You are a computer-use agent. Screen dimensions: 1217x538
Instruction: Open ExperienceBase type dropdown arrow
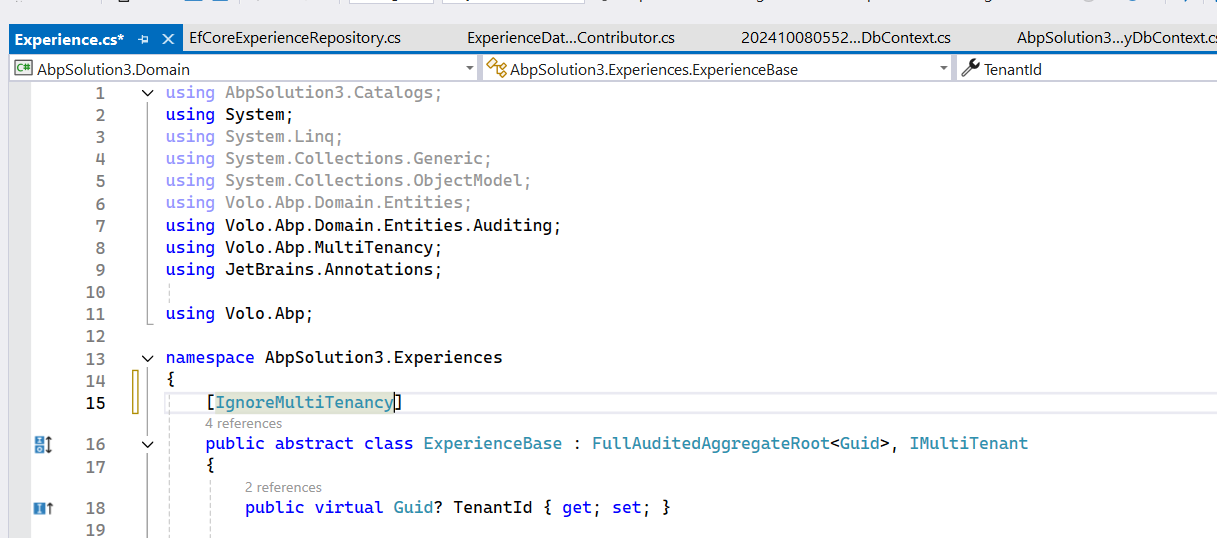[943, 69]
